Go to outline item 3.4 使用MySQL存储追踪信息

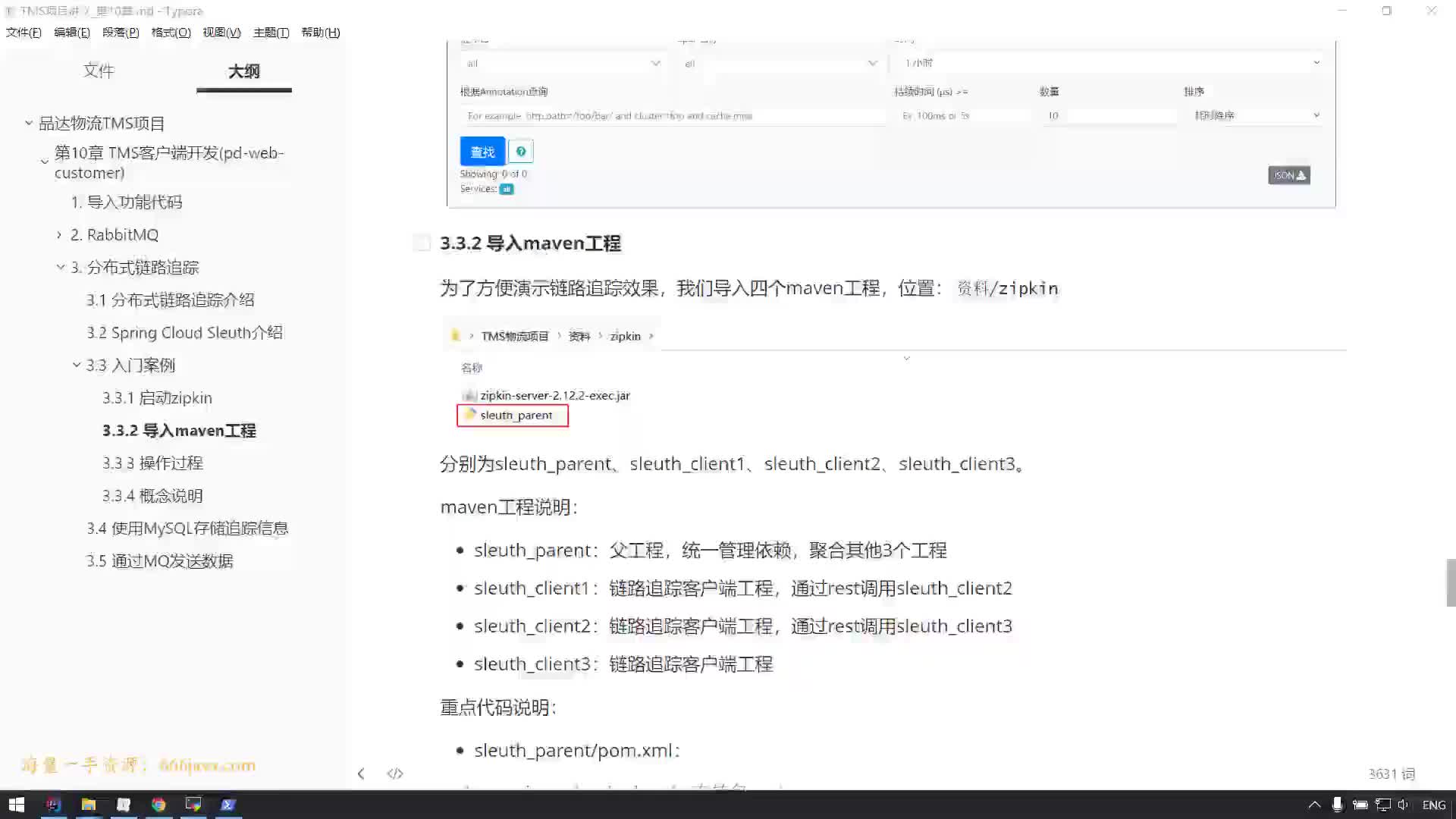(187, 529)
